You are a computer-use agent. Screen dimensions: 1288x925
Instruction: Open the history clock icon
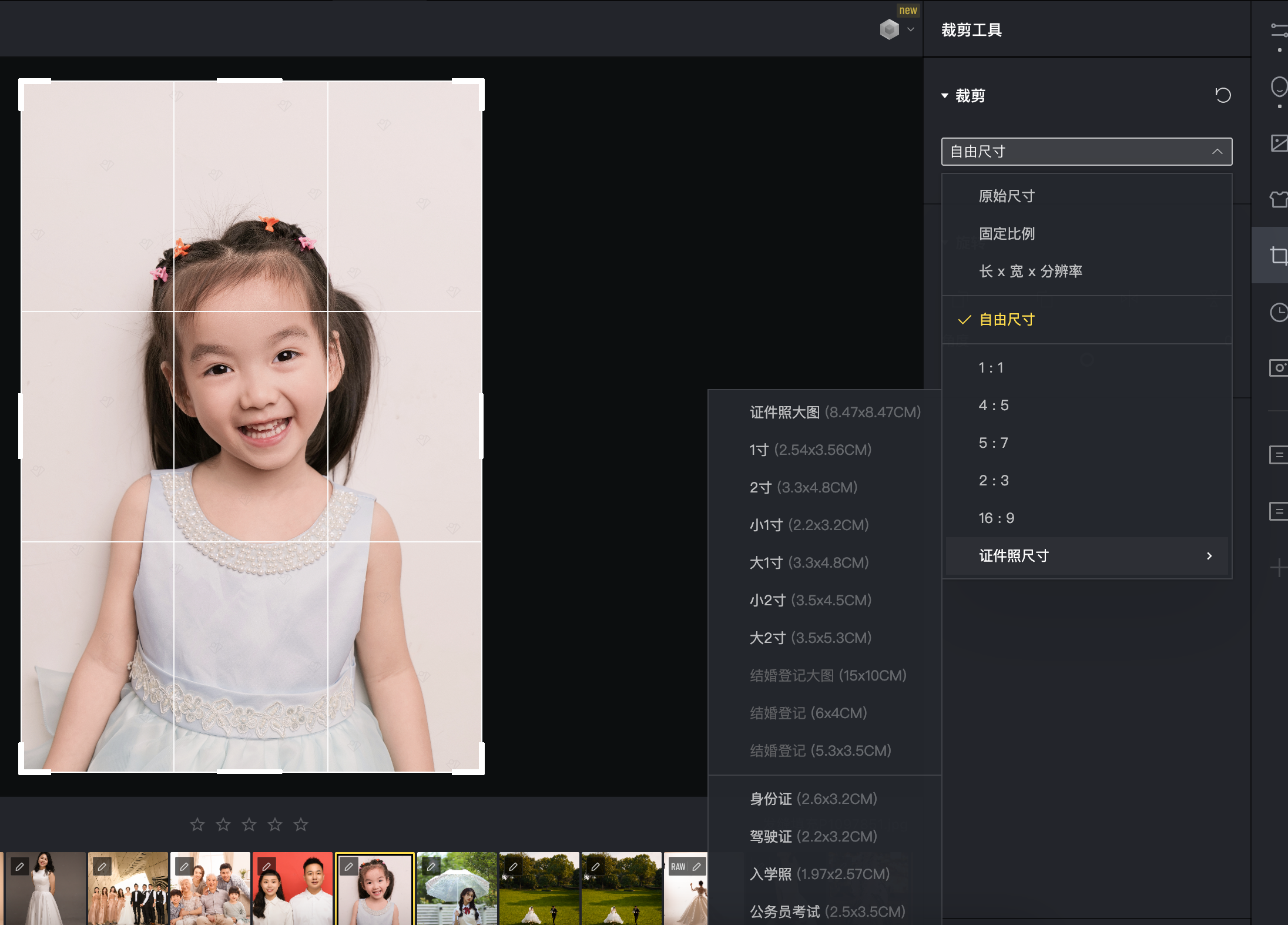tap(1279, 312)
